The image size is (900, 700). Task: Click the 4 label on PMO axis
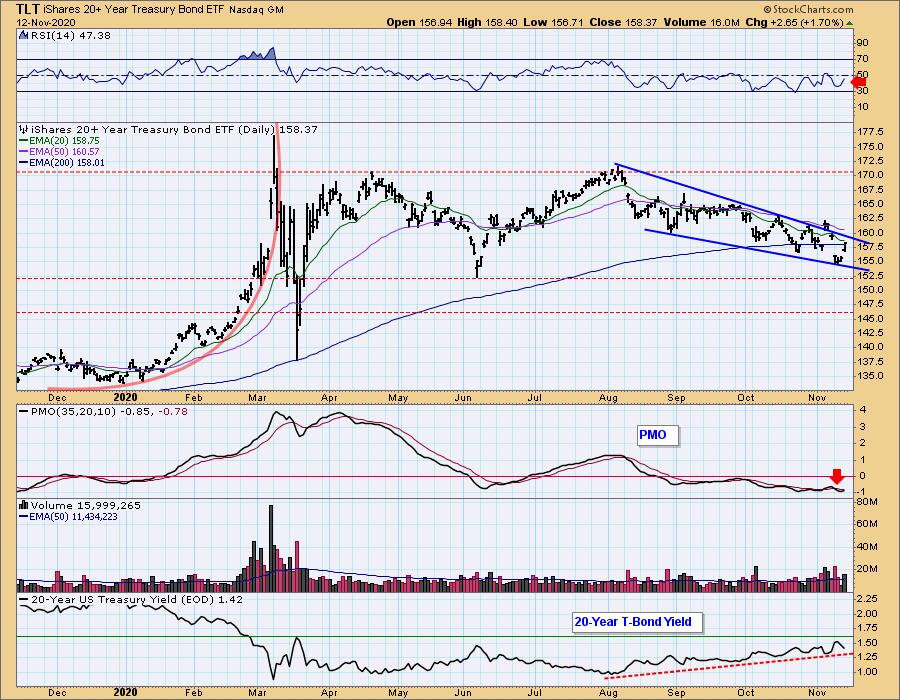tap(863, 410)
